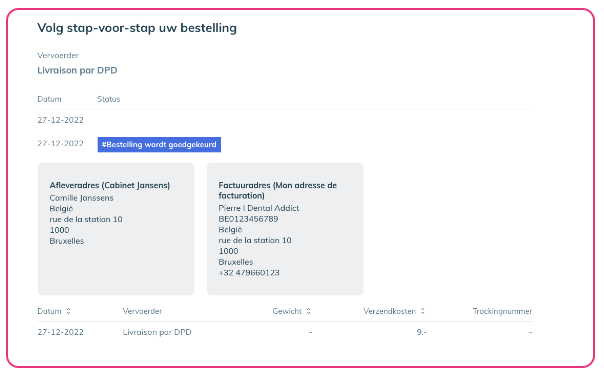Click the first 27-12-2022 status date
This screenshot has width=604, height=375.
click(60, 120)
